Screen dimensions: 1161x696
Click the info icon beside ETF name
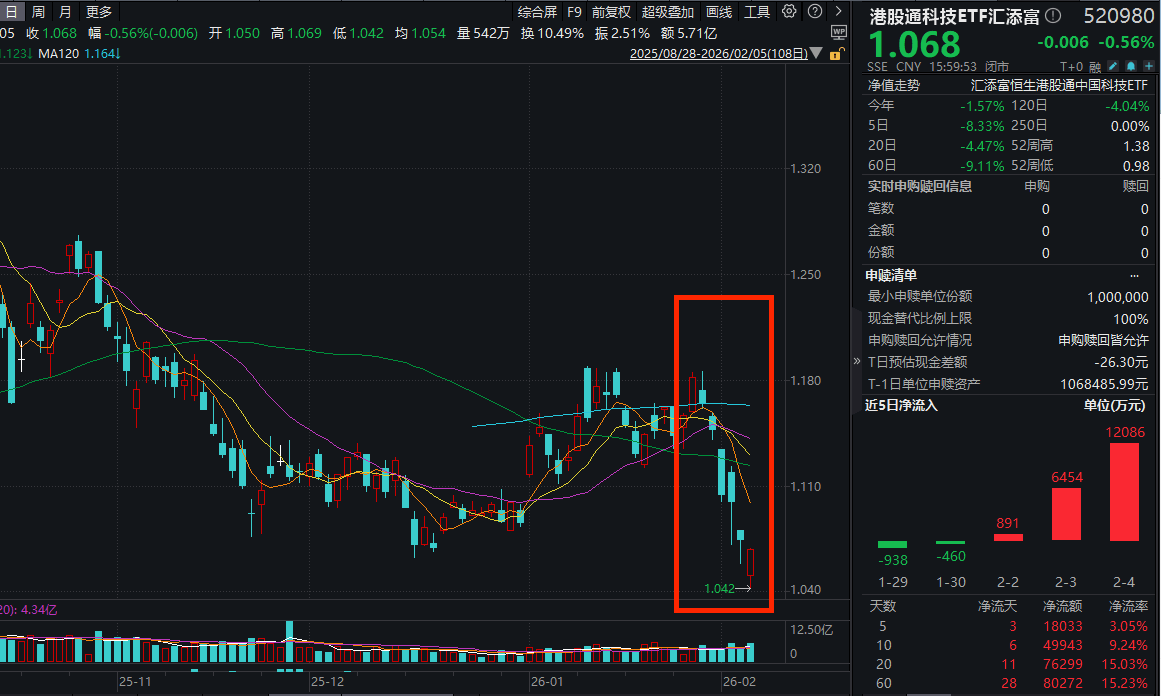[x=1053, y=17]
